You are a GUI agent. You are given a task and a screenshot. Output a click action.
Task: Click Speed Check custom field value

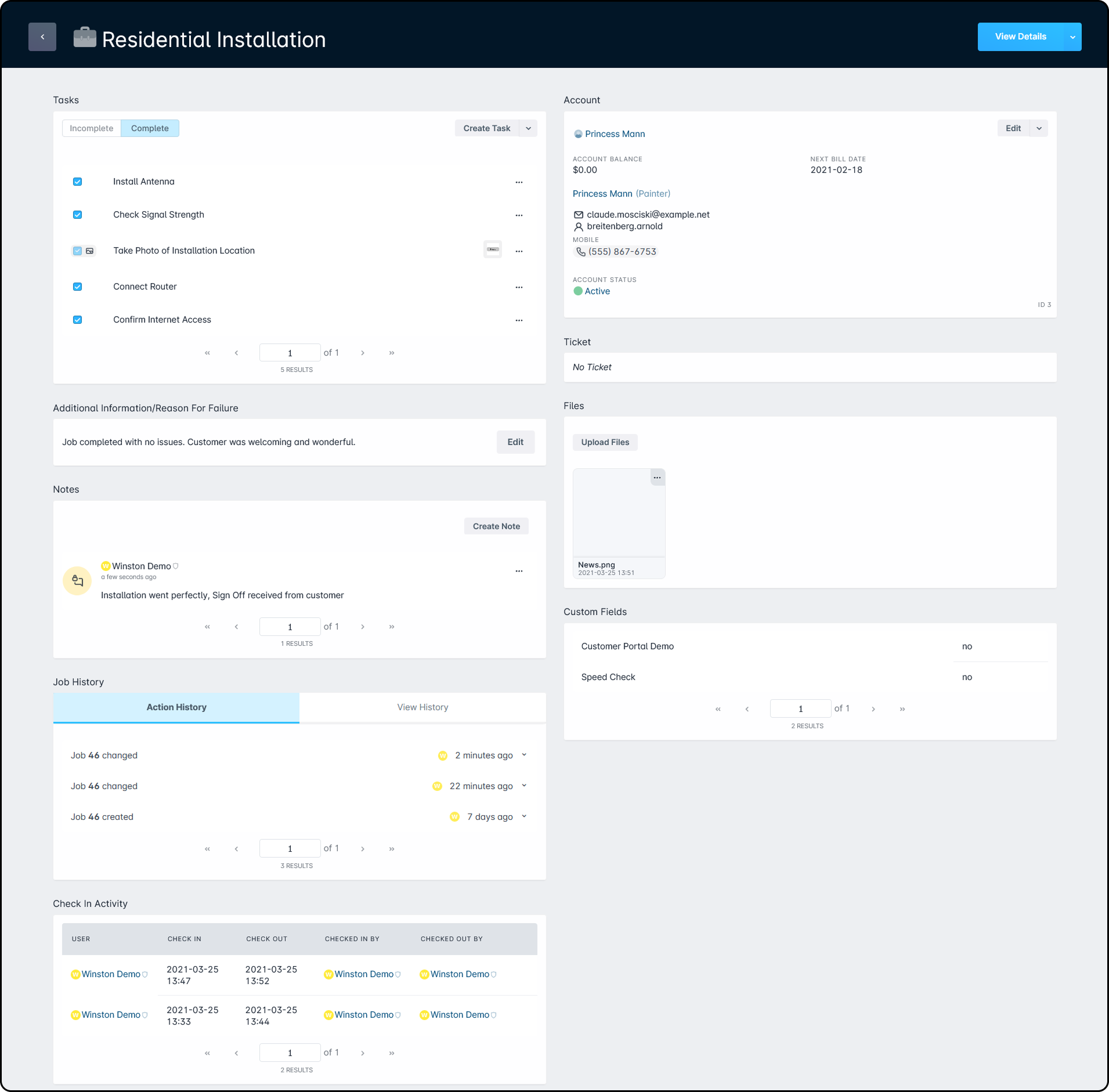pyautogui.click(x=967, y=677)
